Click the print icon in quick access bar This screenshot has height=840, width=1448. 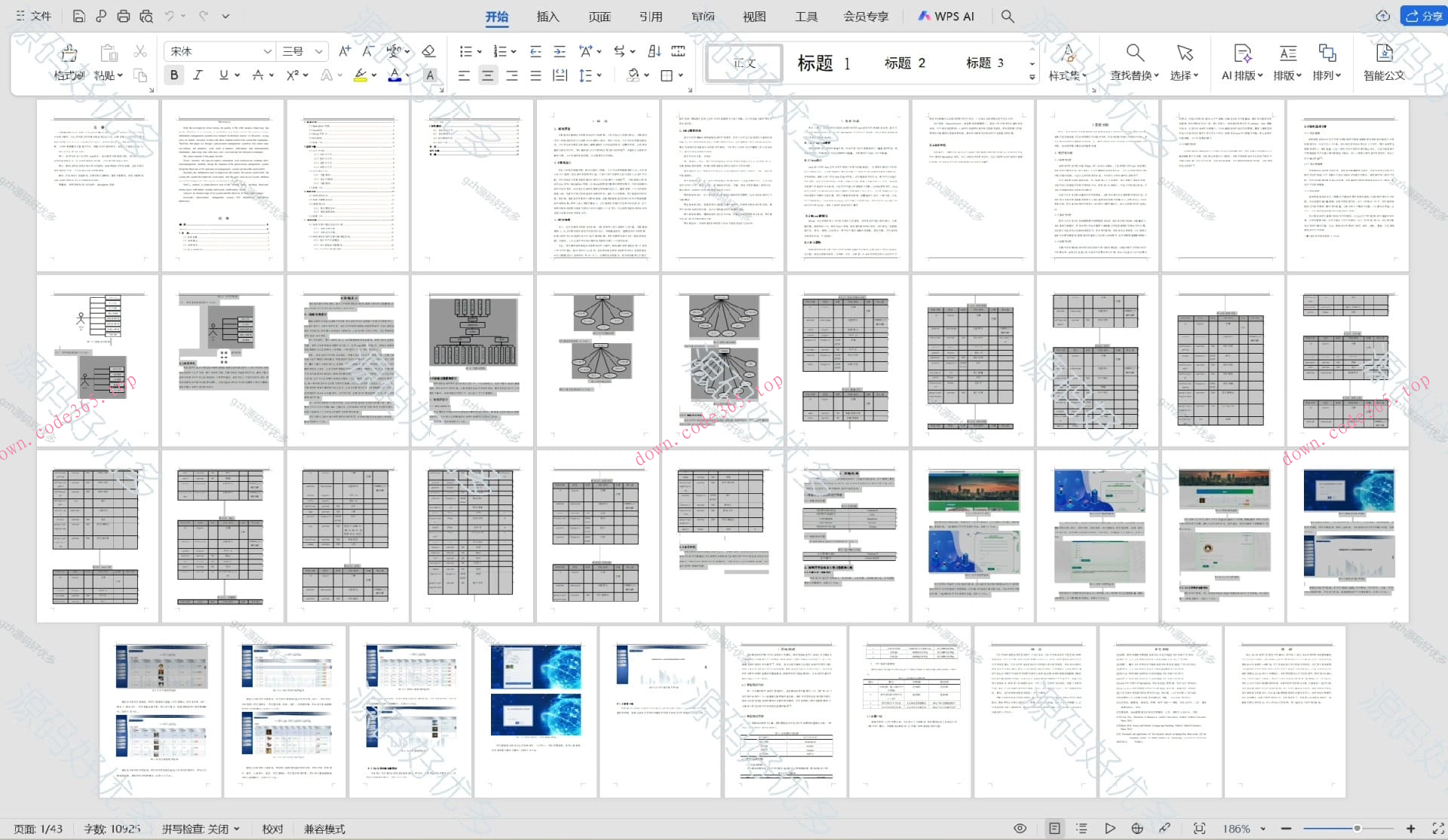coord(123,16)
